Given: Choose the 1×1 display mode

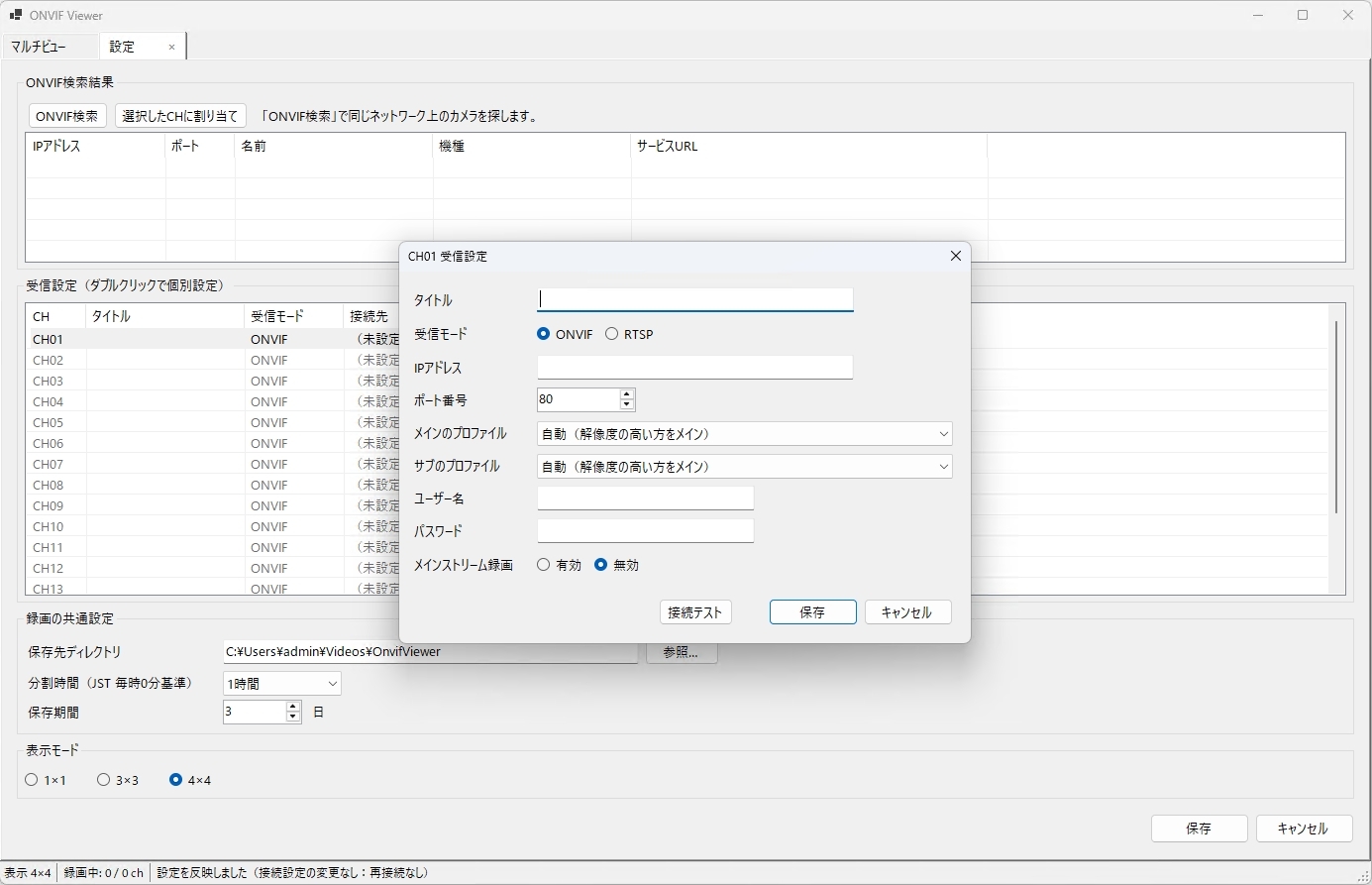Looking at the screenshot, I should [46, 780].
